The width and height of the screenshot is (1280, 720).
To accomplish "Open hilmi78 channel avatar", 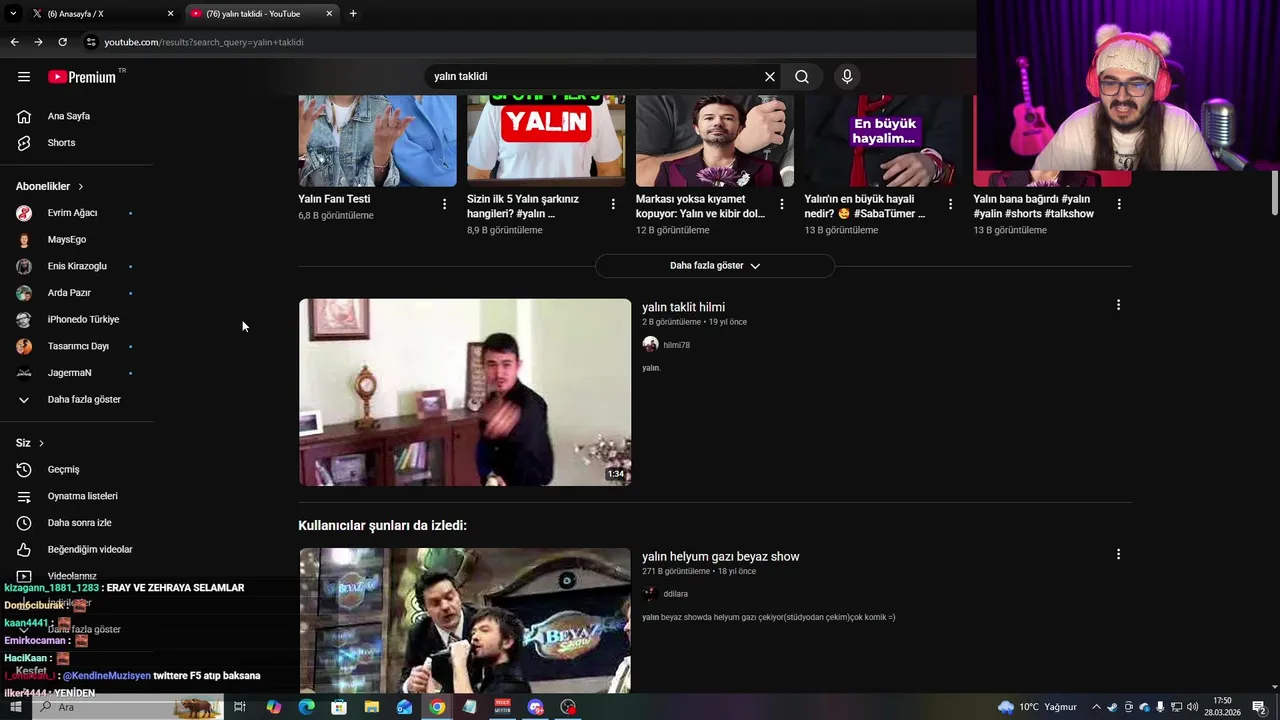I will pyautogui.click(x=650, y=344).
